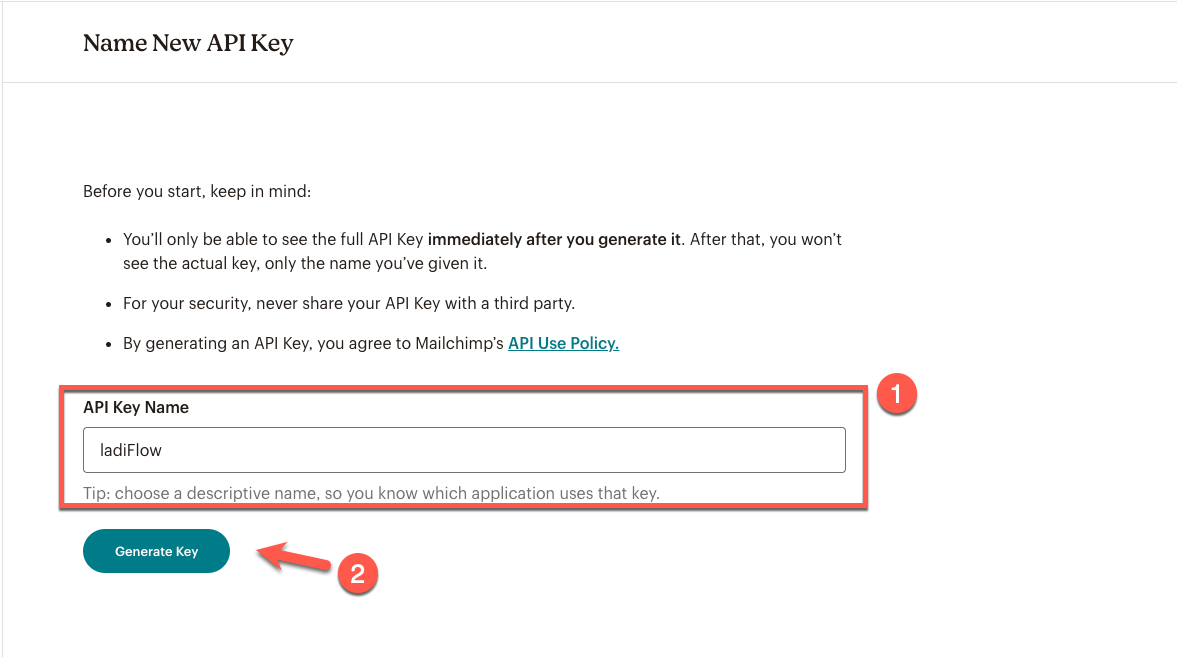The height and width of the screenshot is (657, 1177).
Task: Click the "Name New API Key" heading
Action: tap(188, 43)
